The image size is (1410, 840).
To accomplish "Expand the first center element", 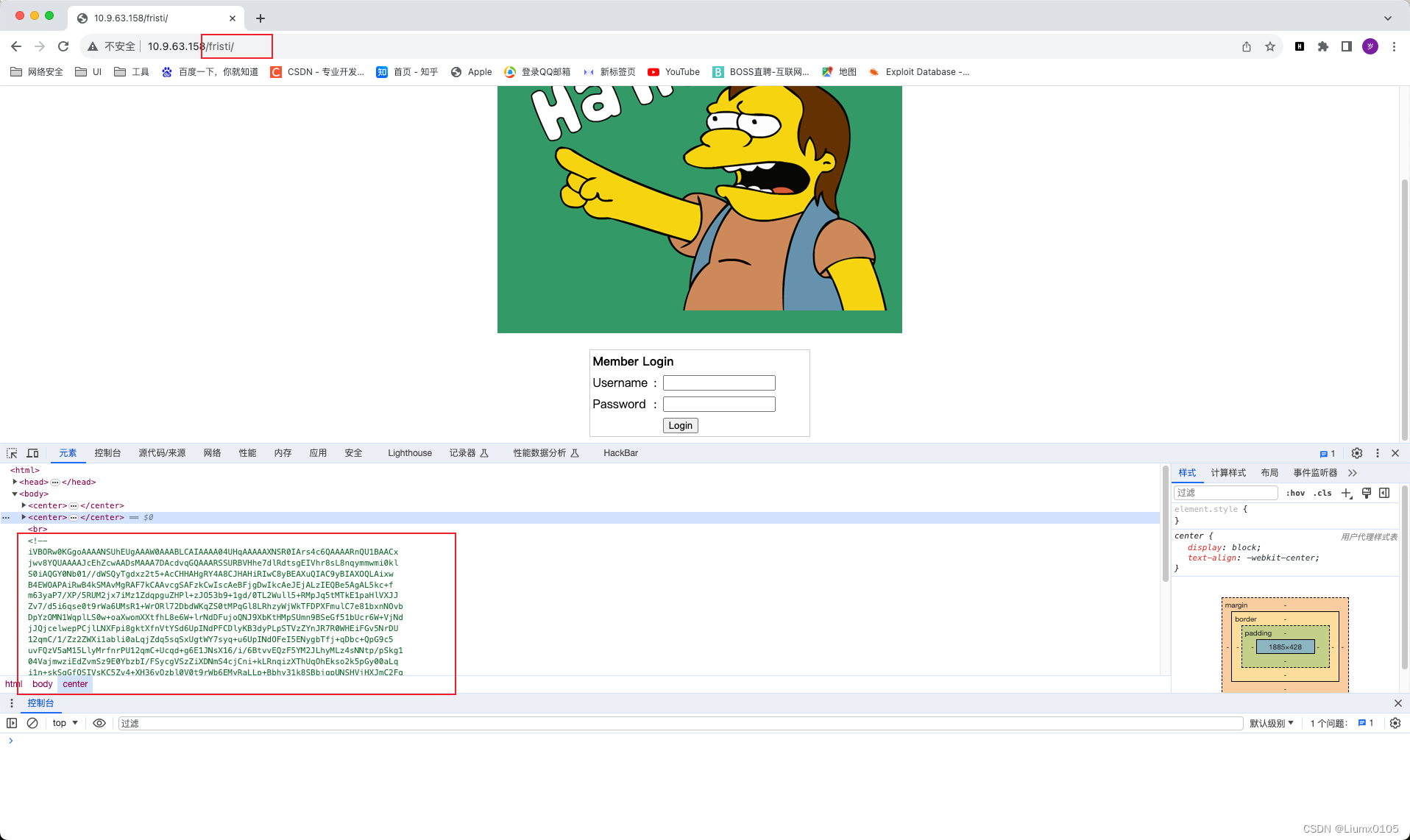I will pyautogui.click(x=24, y=505).
